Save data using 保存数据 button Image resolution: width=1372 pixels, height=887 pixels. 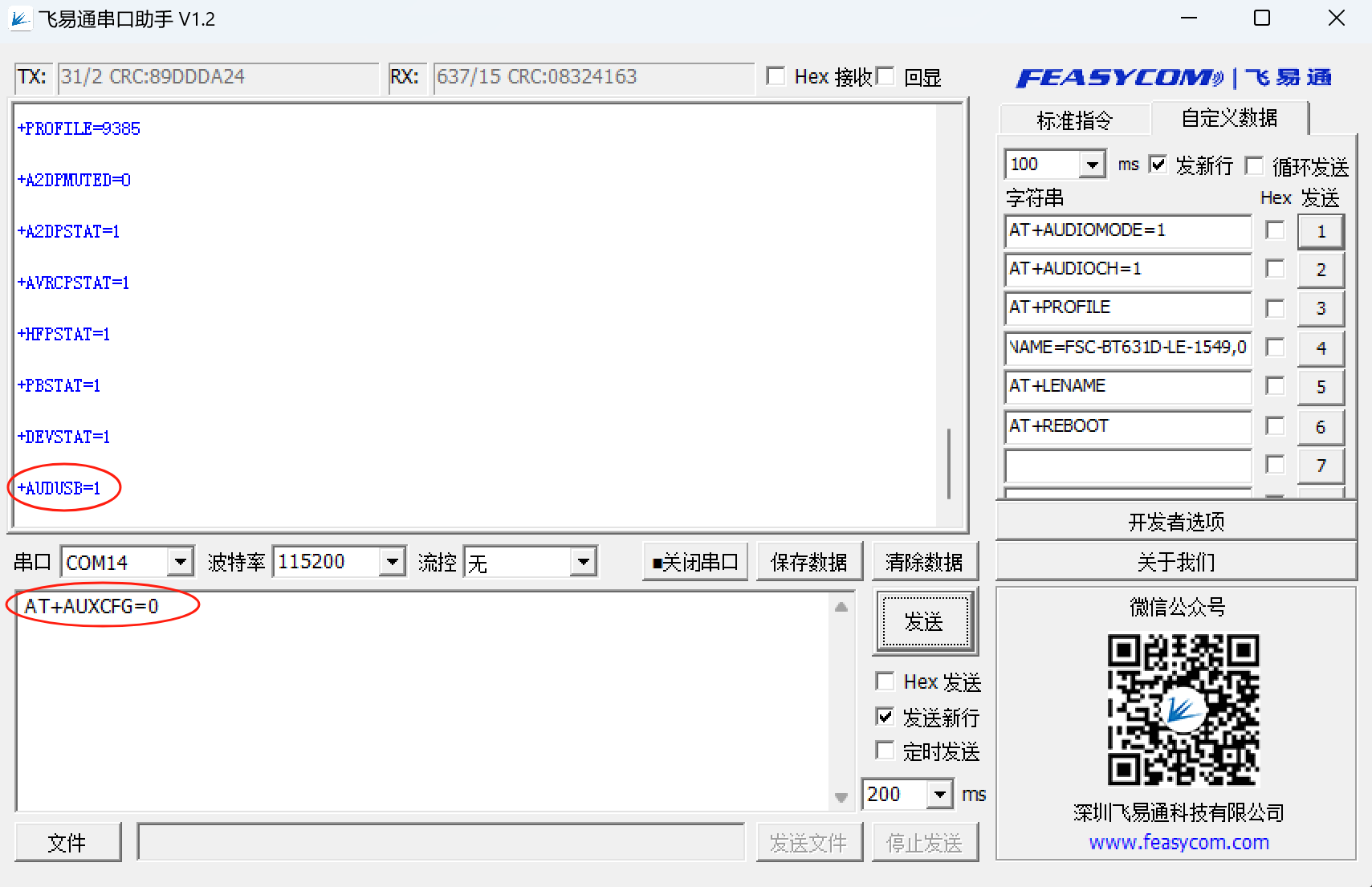(809, 560)
